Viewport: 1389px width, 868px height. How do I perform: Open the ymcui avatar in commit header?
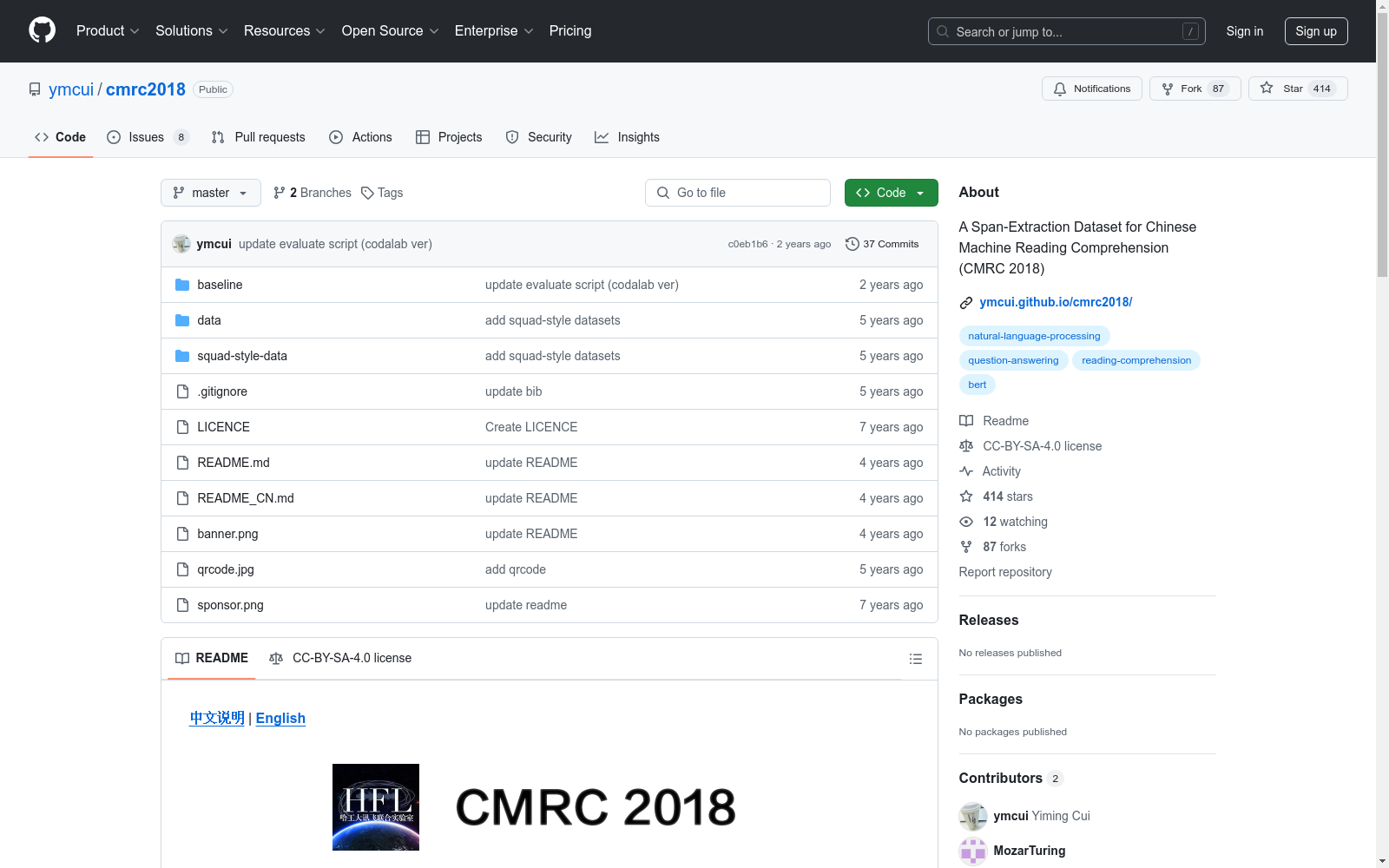[181, 244]
